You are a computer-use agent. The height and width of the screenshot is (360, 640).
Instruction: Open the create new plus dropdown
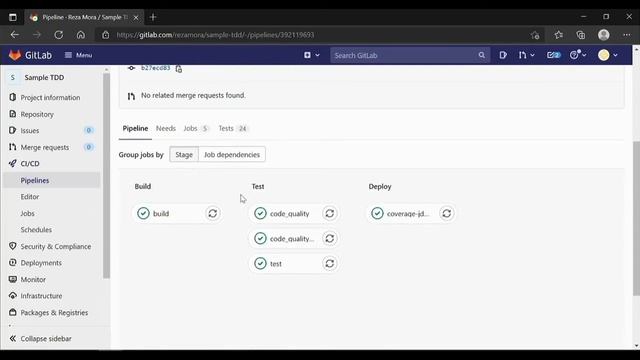tap(311, 55)
